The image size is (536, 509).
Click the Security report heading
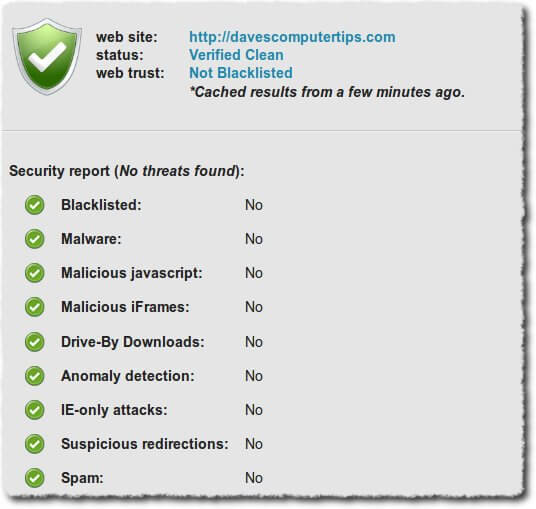click(127, 171)
